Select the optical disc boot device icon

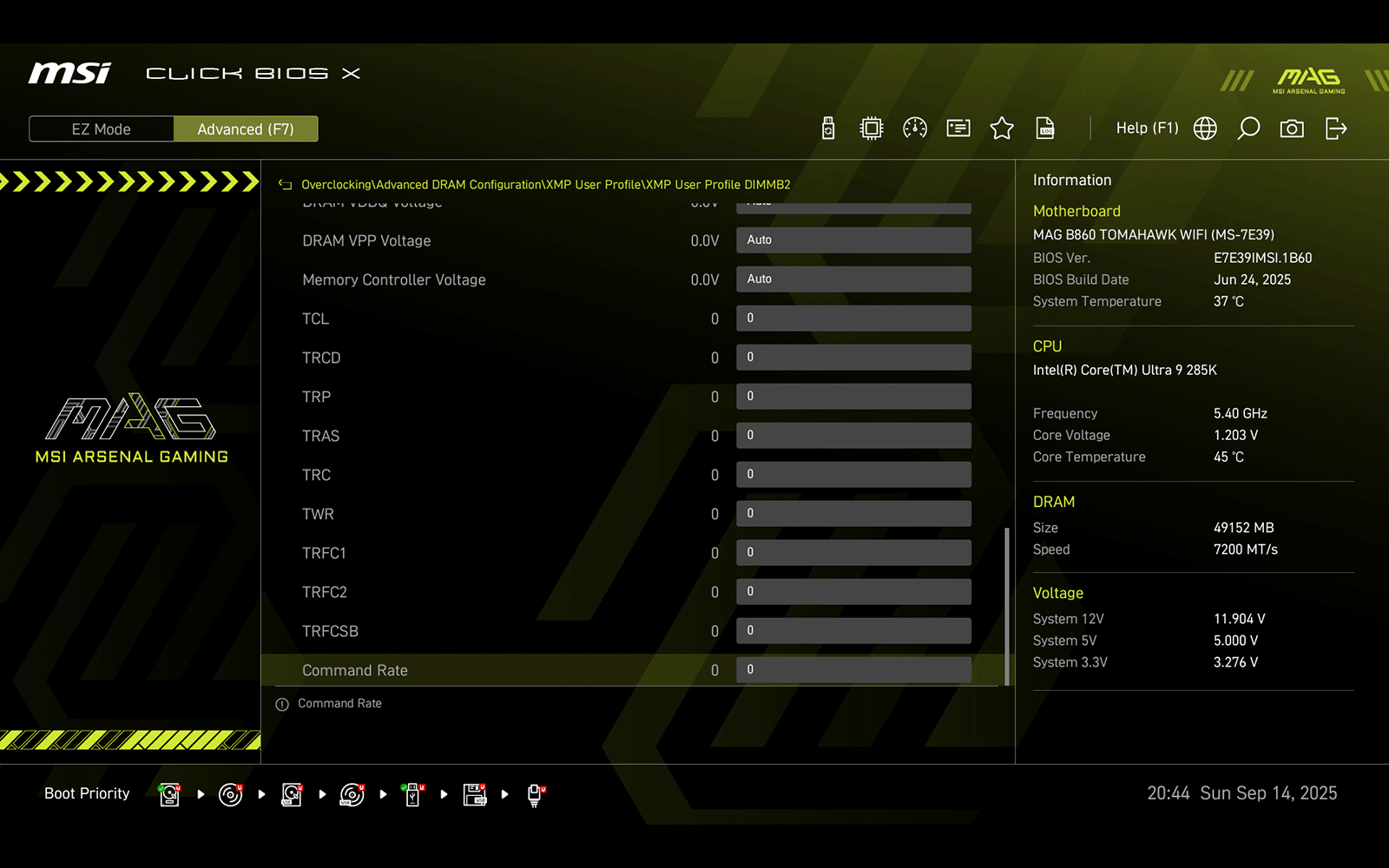(231, 794)
